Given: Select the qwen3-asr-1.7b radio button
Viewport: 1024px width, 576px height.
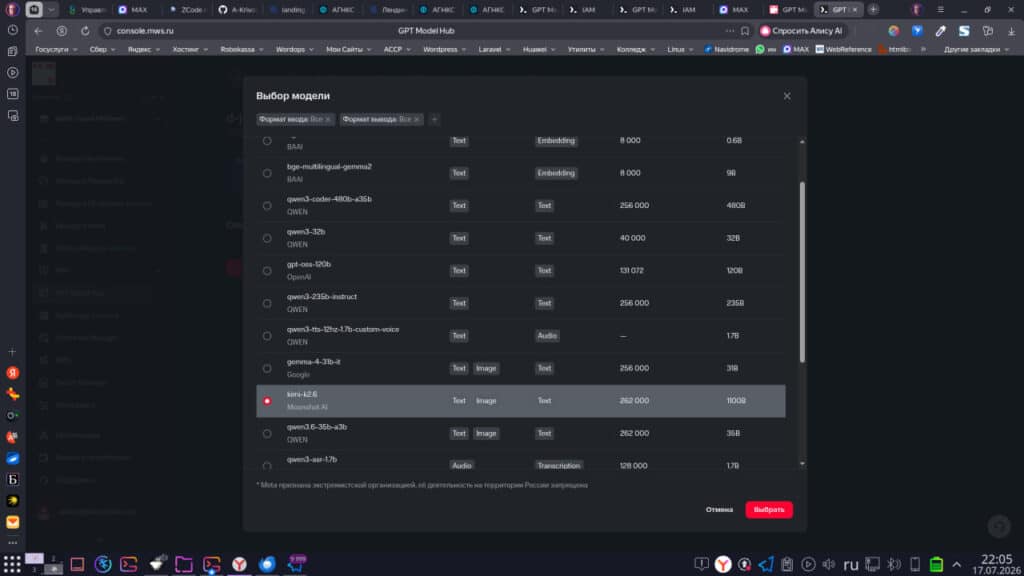Looking at the screenshot, I should tap(267, 466).
